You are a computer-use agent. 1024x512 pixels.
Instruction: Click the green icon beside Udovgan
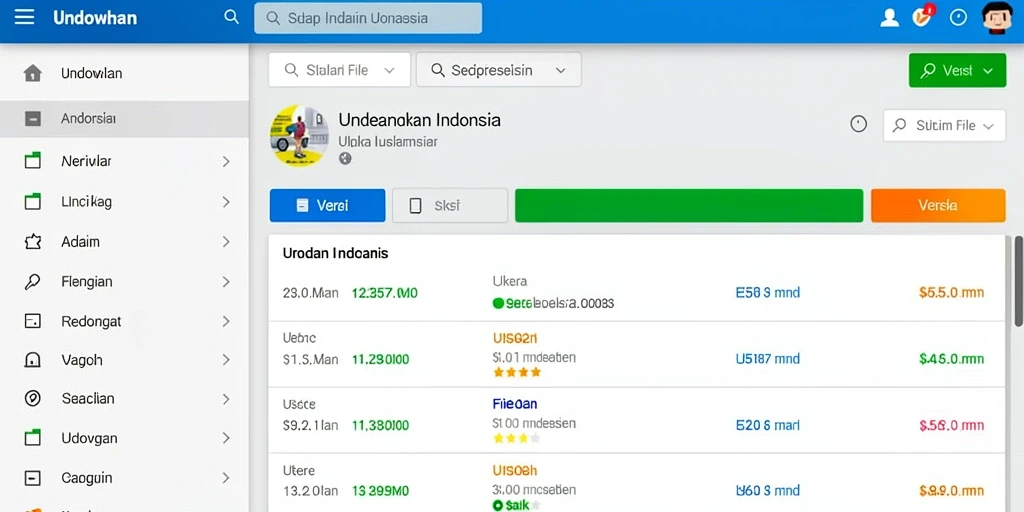pyautogui.click(x=33, y=438)
